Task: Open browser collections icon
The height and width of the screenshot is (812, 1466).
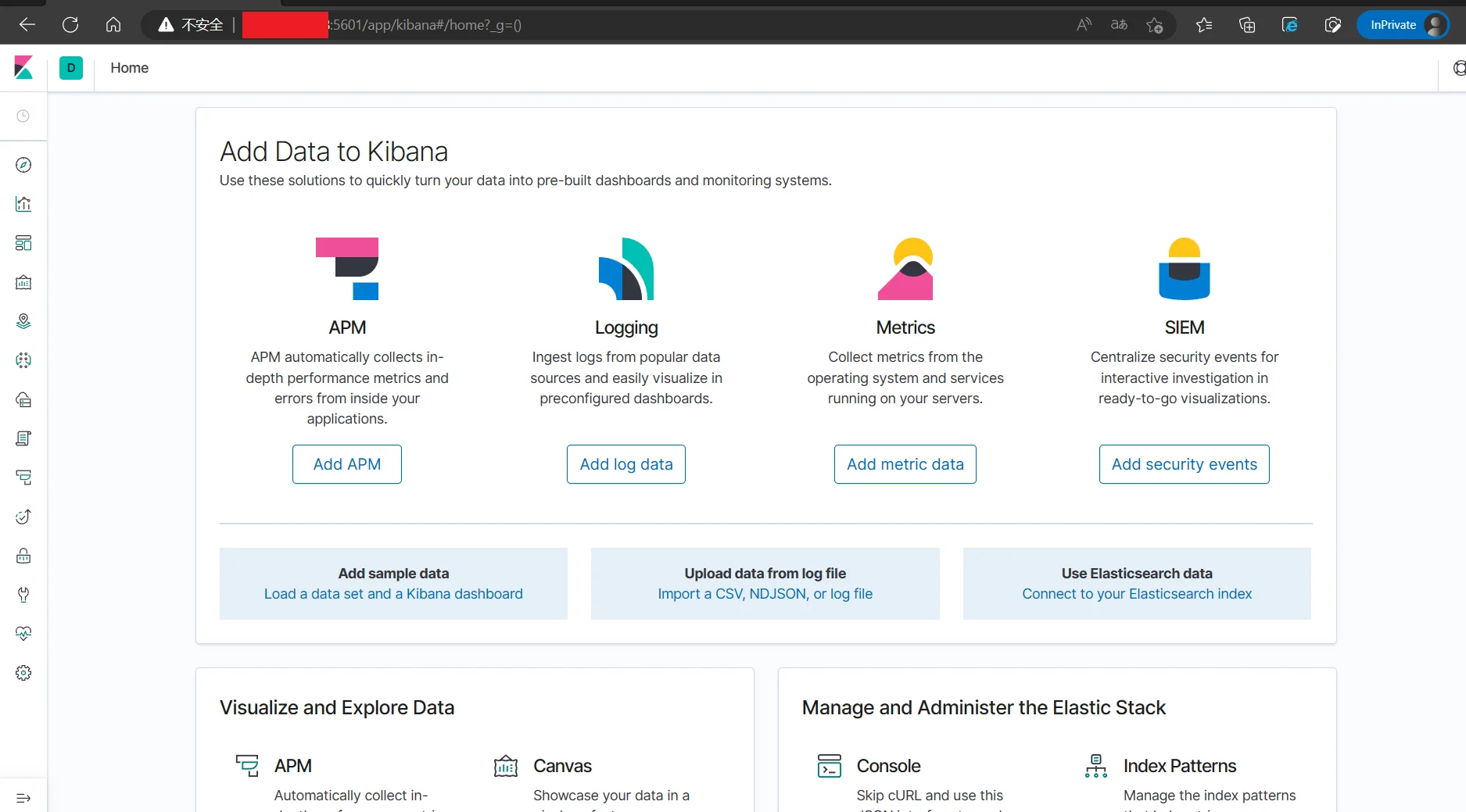Action: click(x=1247, y=25)
